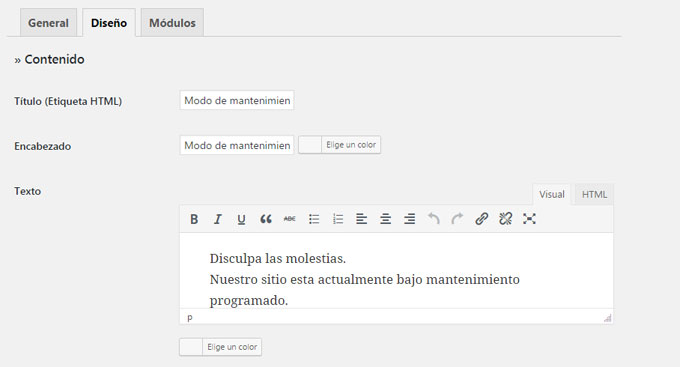680x367 pixels.
Task: Toggle Underline formatting button
Action: [x=242, y=219]
